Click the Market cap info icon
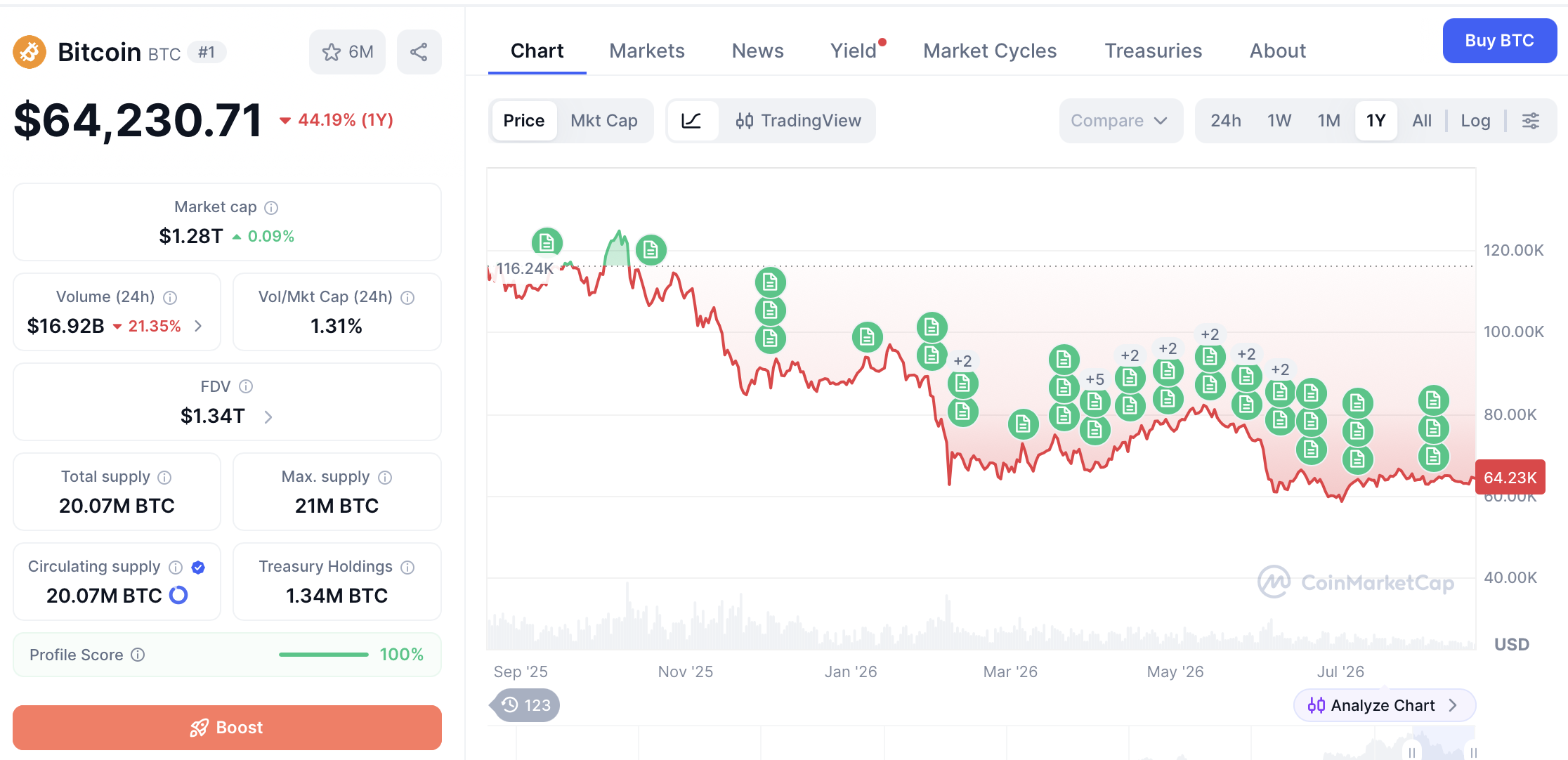 [x=271, y=207]
